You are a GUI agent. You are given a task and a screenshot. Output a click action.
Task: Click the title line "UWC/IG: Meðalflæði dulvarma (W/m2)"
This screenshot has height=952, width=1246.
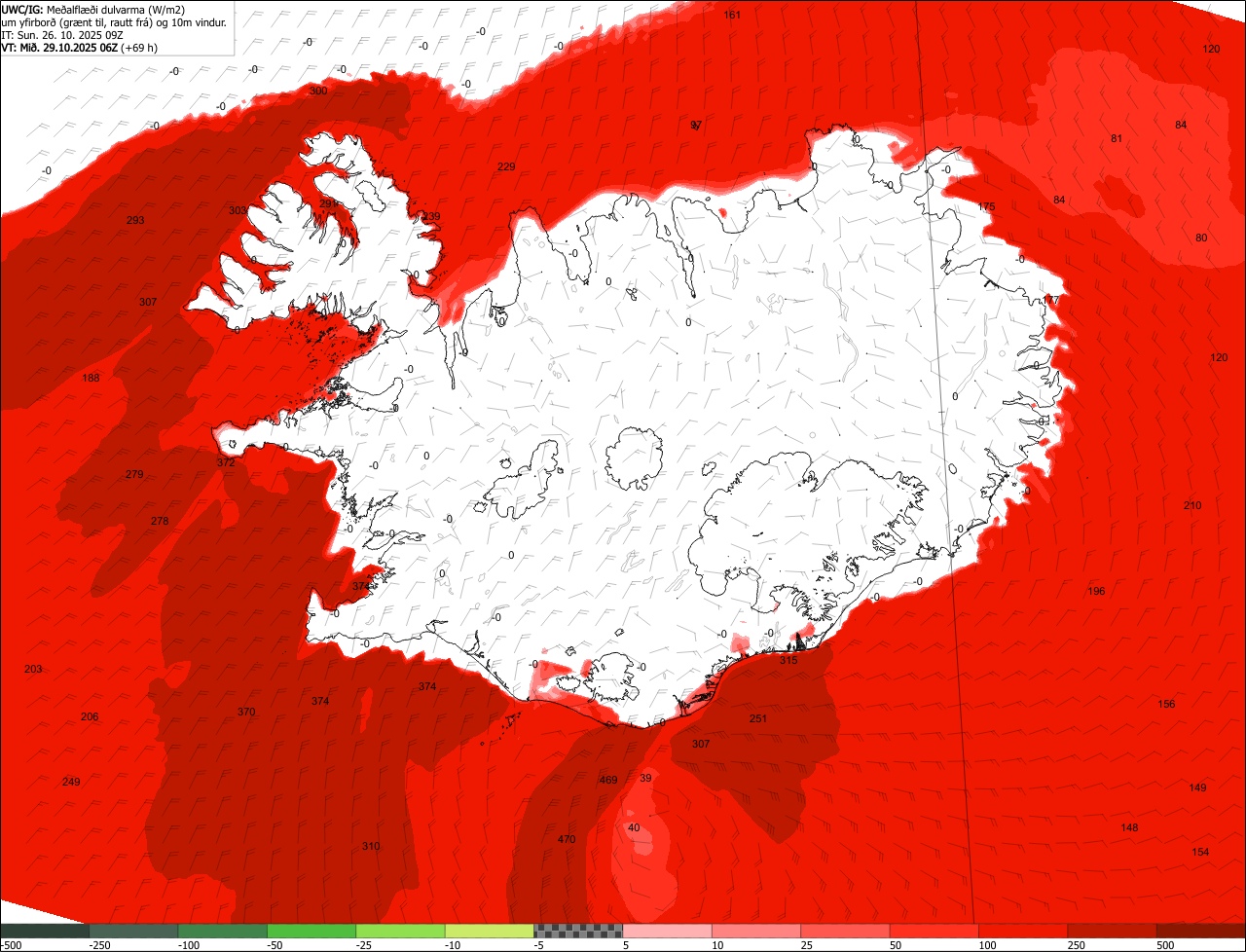pyautogui.click(x=93, y=9)
